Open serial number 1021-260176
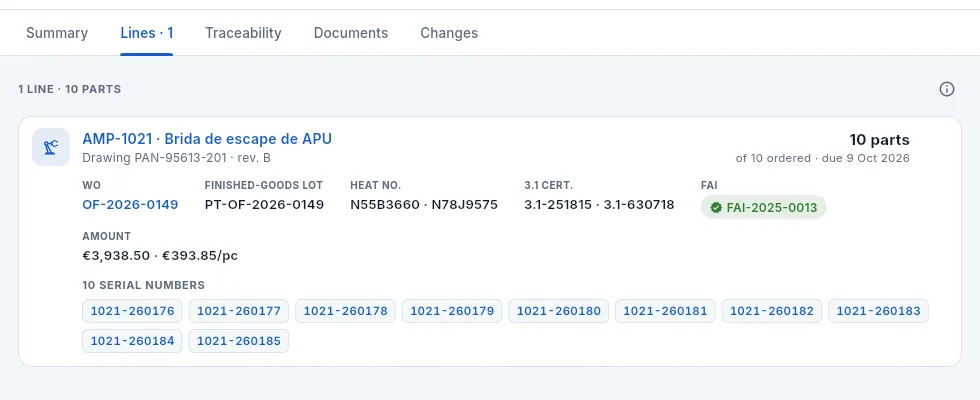Viewport: 980px width, 400px height. click(132, 311)
